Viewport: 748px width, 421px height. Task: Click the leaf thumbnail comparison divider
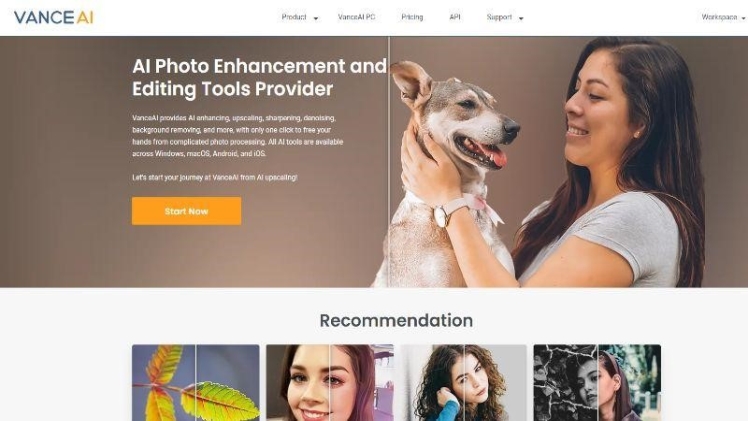[x=196, y=383]
